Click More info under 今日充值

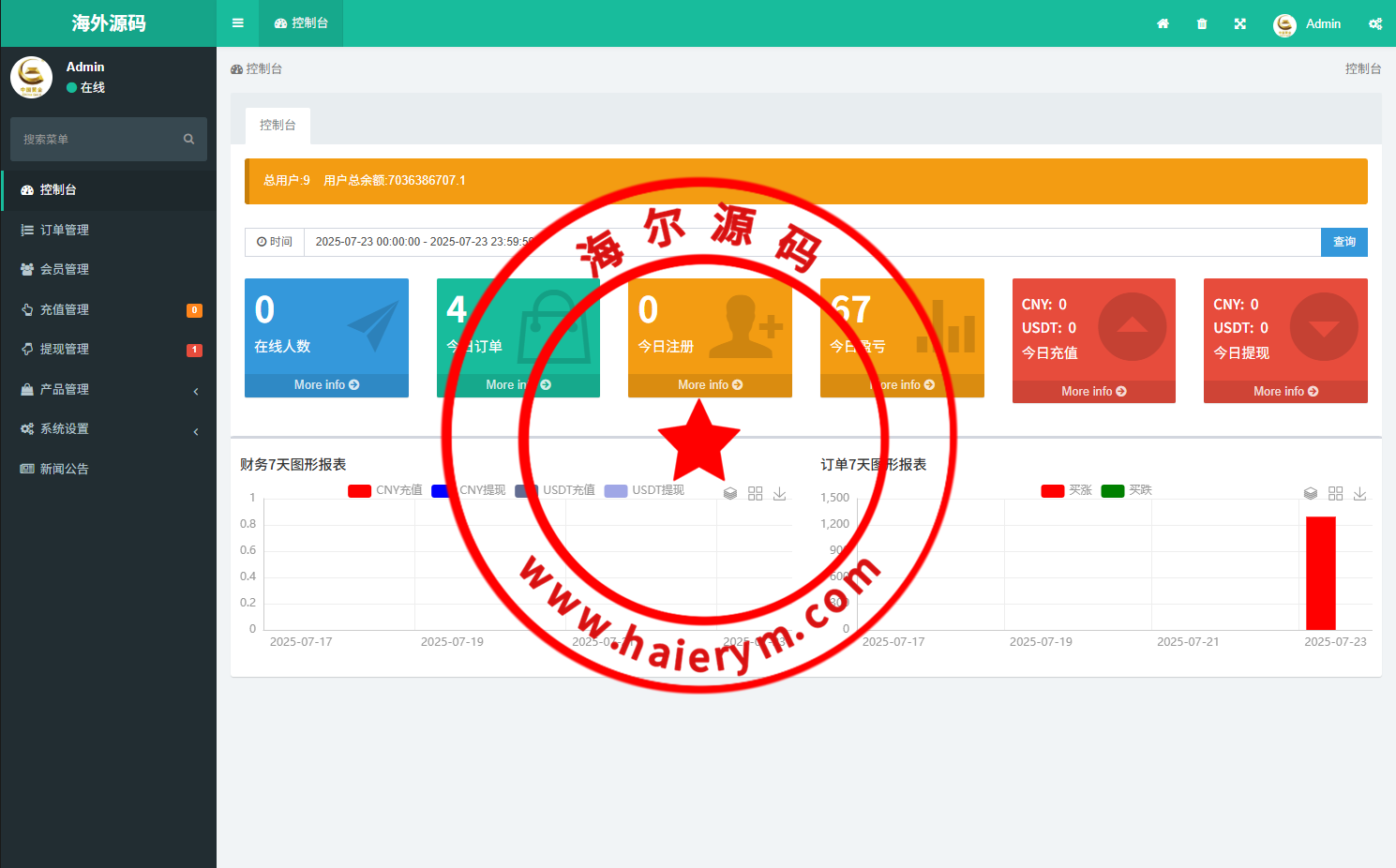pyautogui.click(x=1093, y=391)
